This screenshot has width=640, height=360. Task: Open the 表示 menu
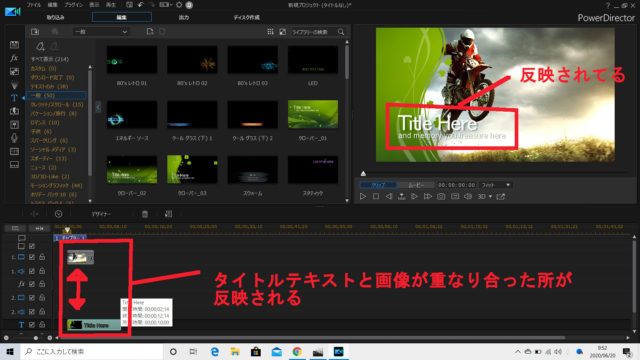pyautogui.click(x=94, y=5)
